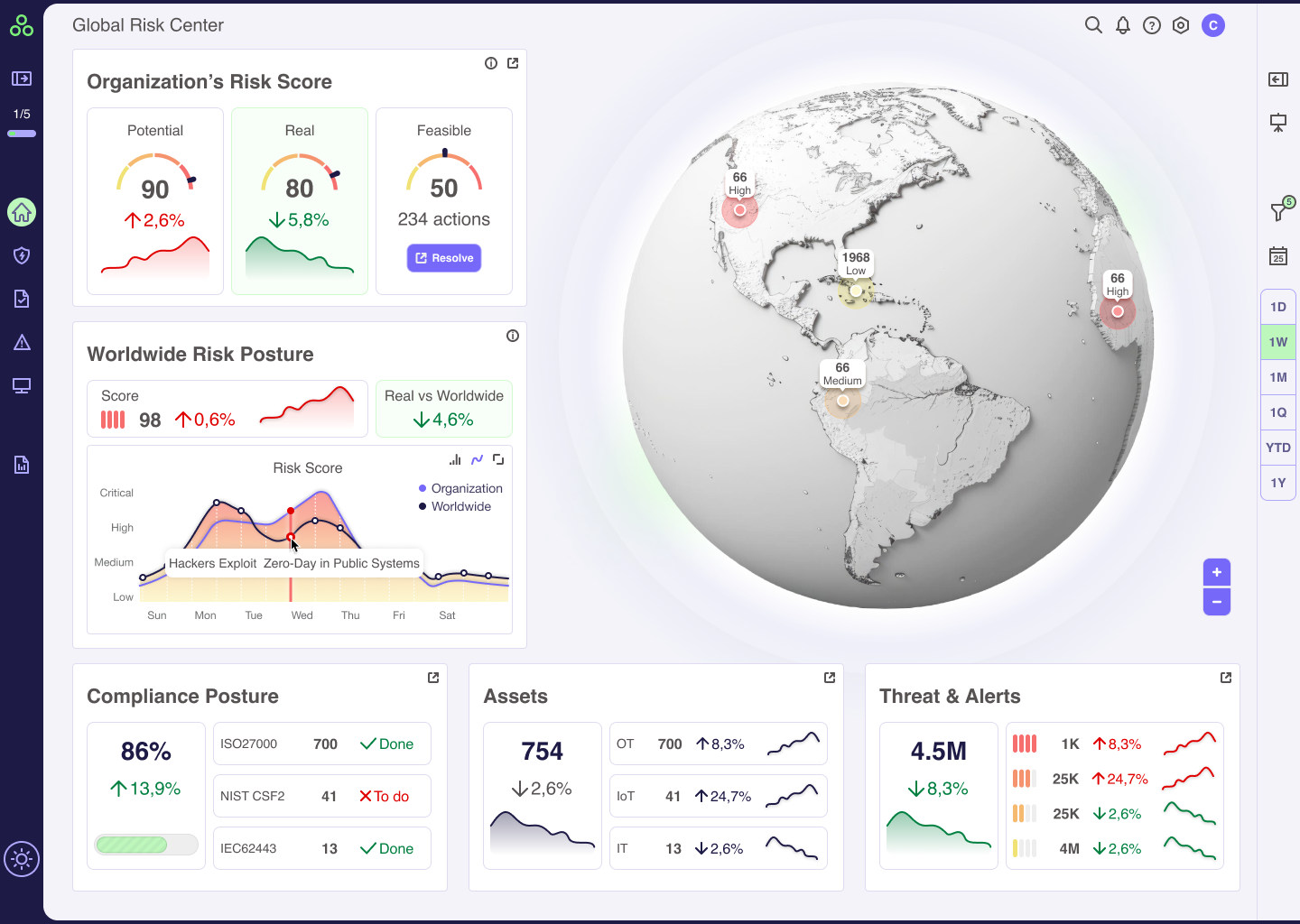The width and height of the screenshot is (1300, 924).
Task: Click the Resolve button
Action: (444, 258)
